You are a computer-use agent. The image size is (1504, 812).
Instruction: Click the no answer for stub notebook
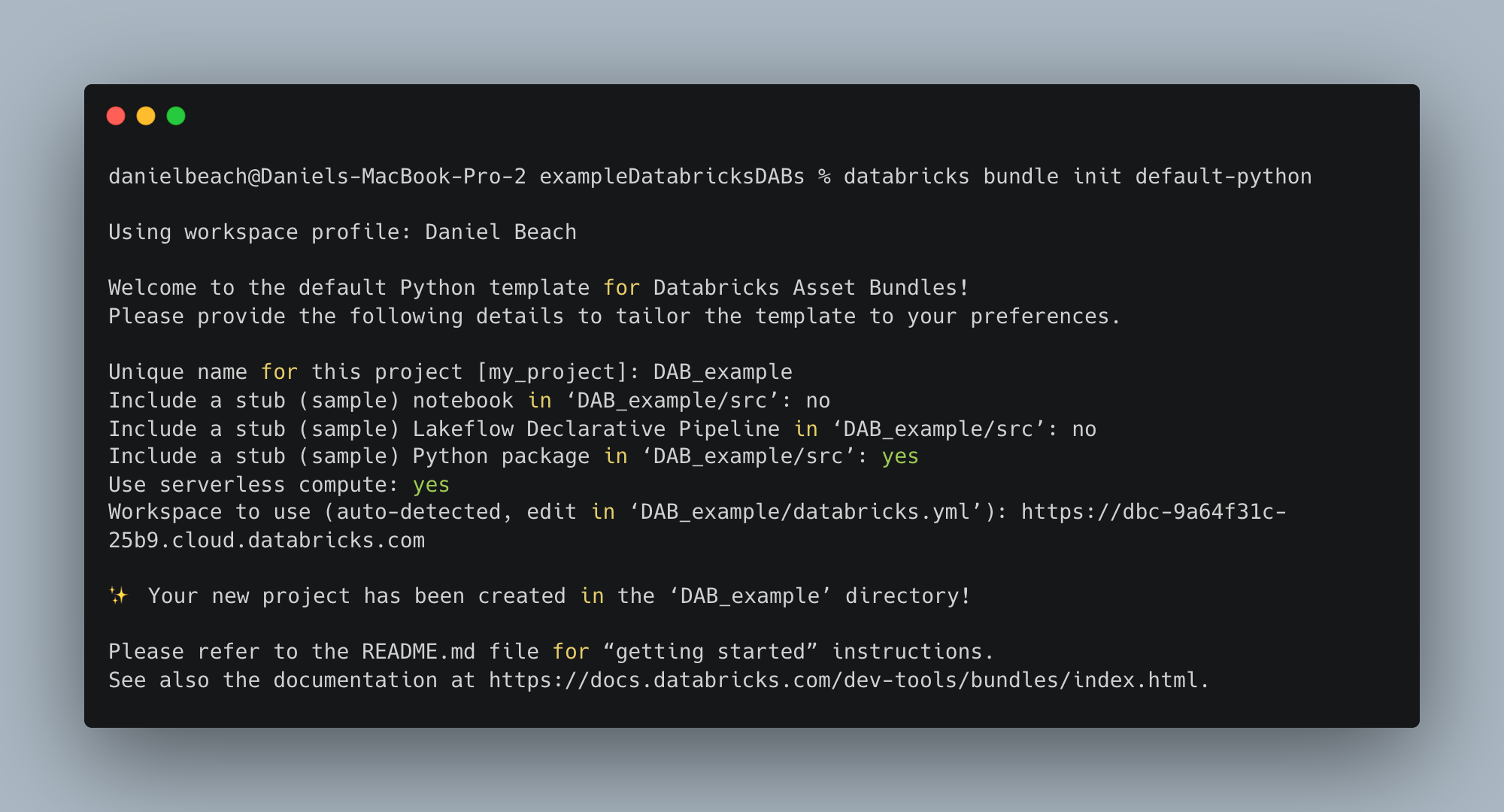tap(818, 400)
